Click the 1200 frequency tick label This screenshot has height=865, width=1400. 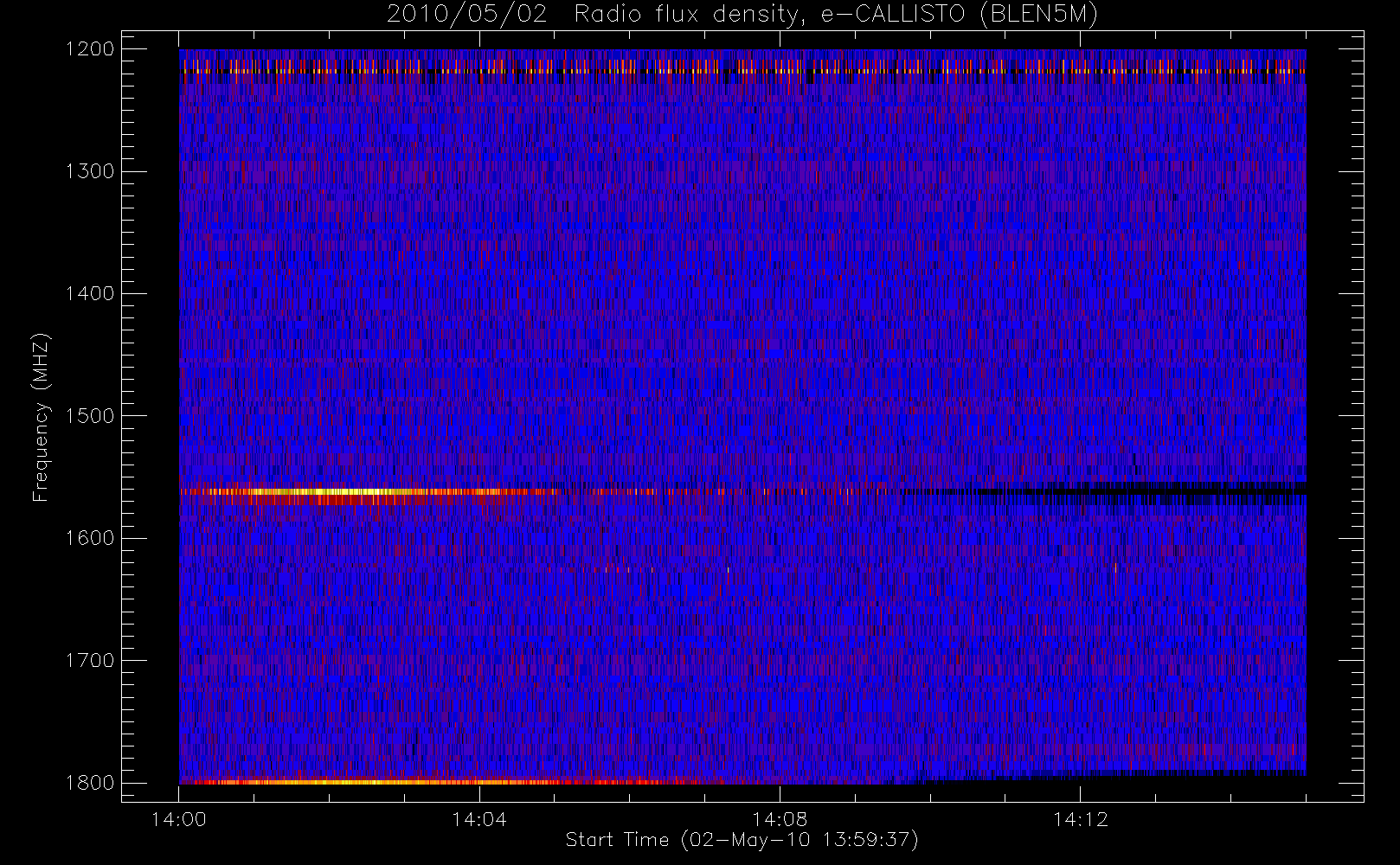pyautogui.click(x=90, y=49)
